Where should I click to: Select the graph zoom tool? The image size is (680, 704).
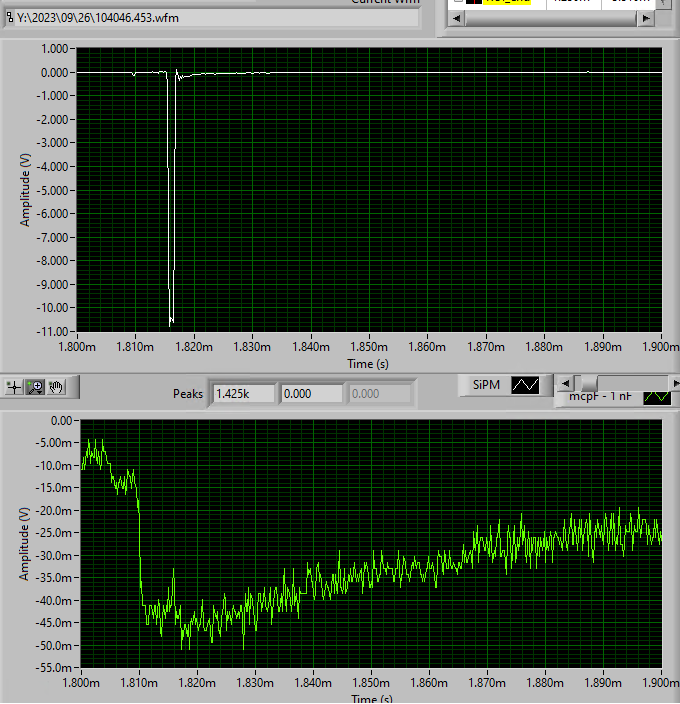[x=35, y=387]
